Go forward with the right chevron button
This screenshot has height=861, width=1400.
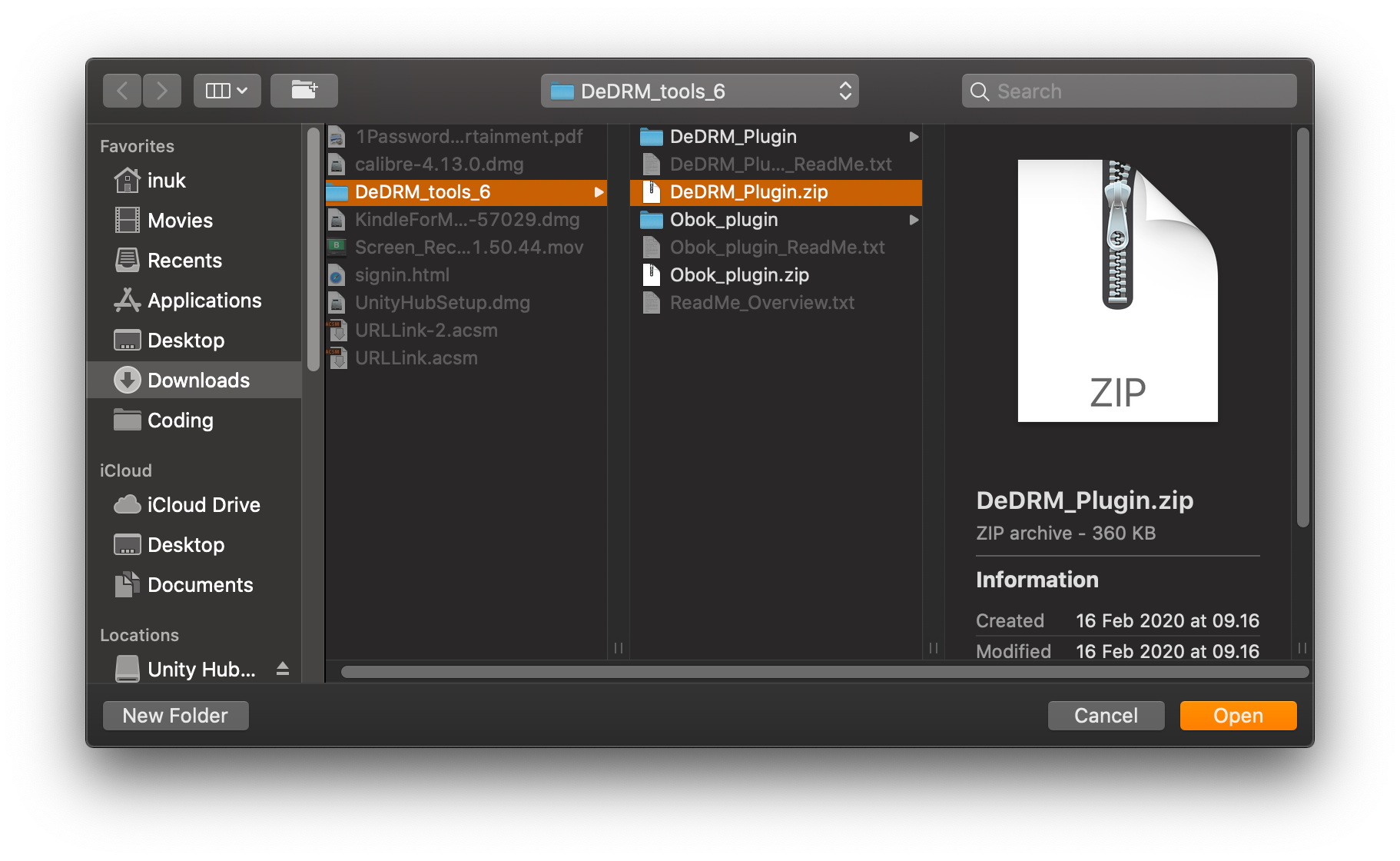pos(161,91)
